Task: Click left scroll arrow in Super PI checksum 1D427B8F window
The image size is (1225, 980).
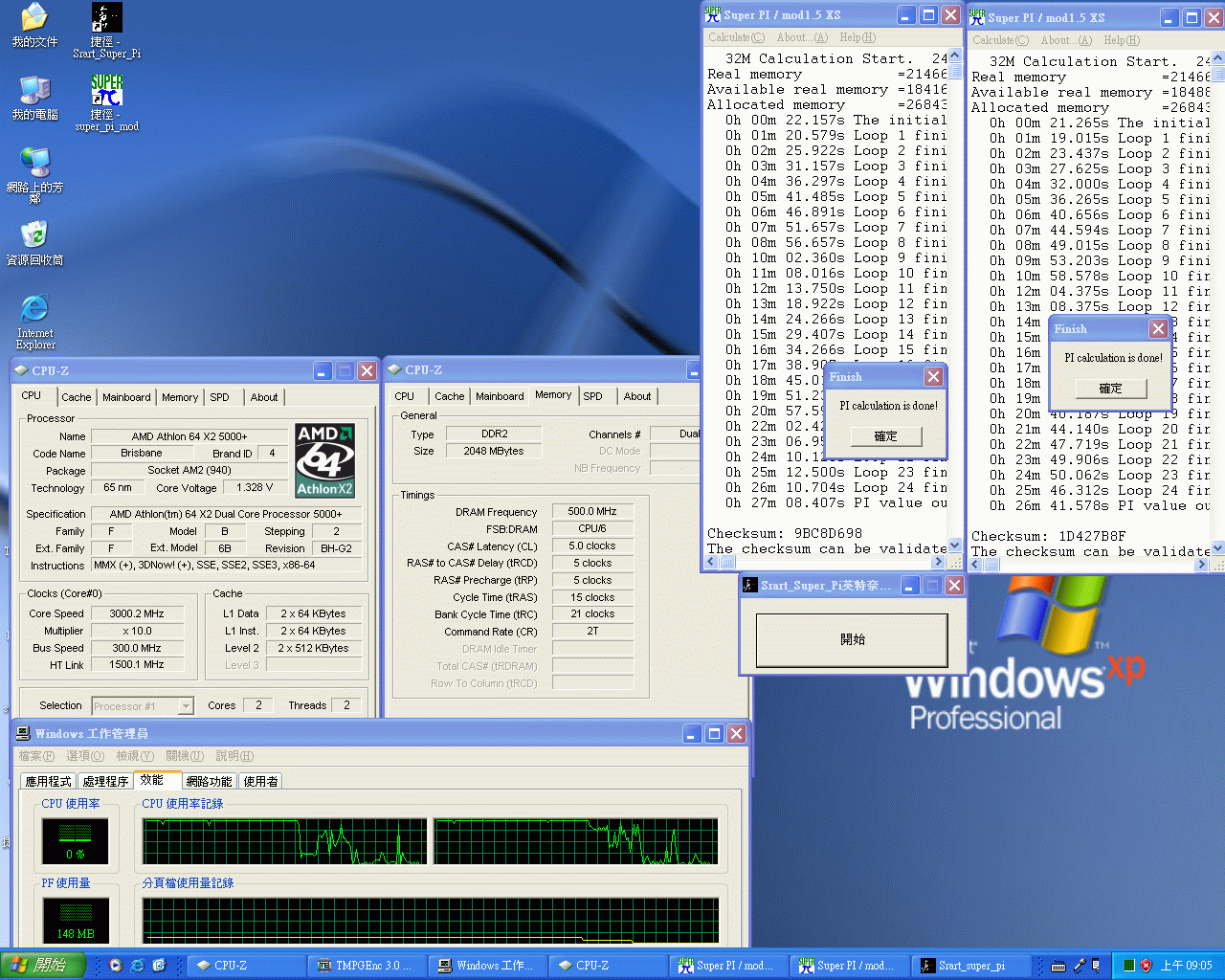Action: (x=977, y=565)
